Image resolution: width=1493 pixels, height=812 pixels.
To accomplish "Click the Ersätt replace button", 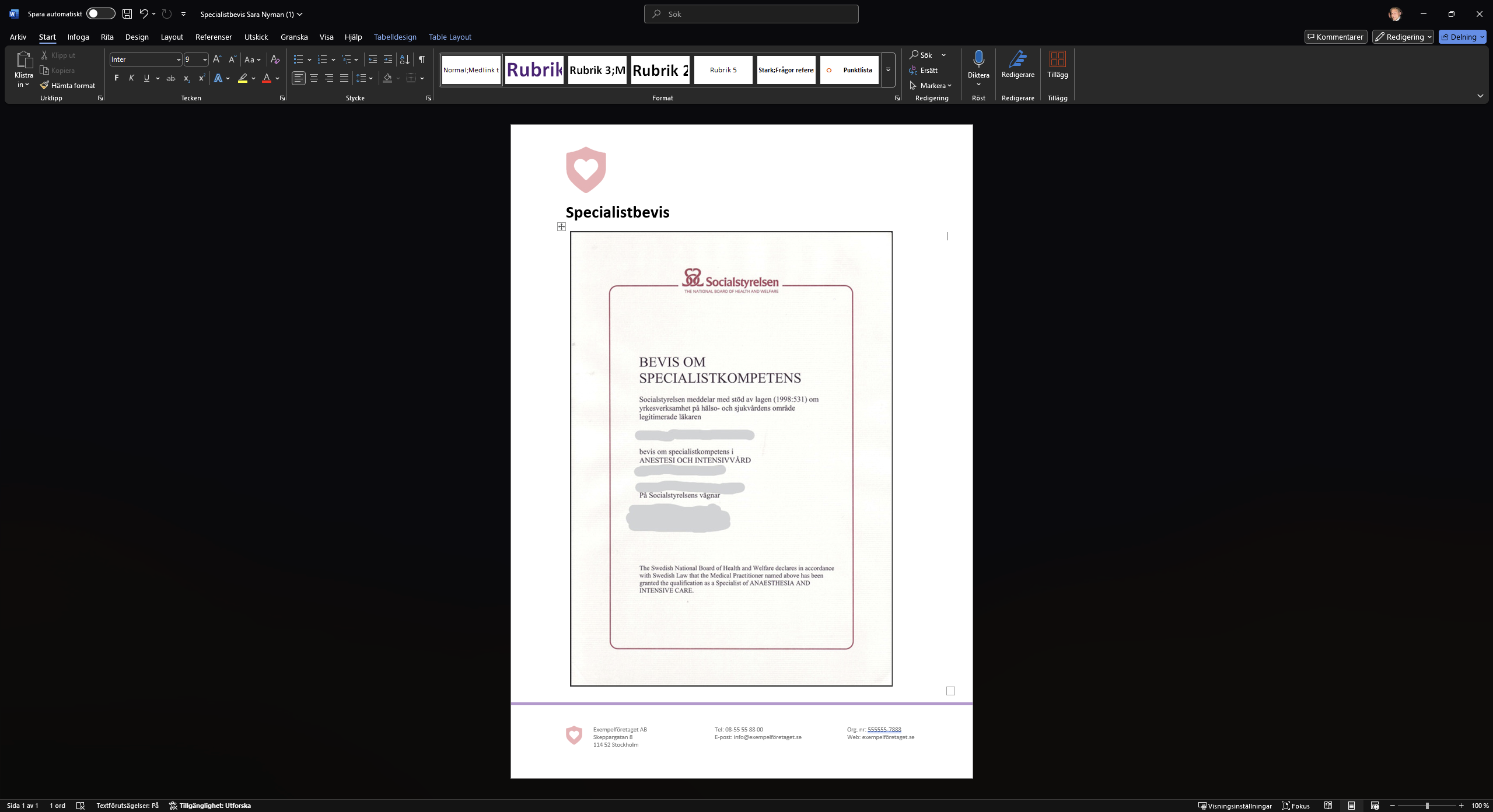I will pyautogui.click(x=924, y=70).
